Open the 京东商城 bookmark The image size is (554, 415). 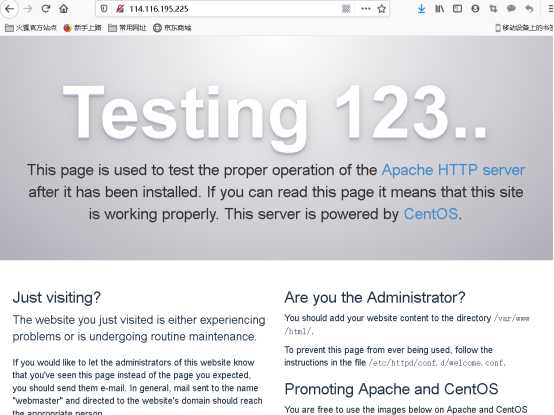pyautogui.click(x=172, y=28)
